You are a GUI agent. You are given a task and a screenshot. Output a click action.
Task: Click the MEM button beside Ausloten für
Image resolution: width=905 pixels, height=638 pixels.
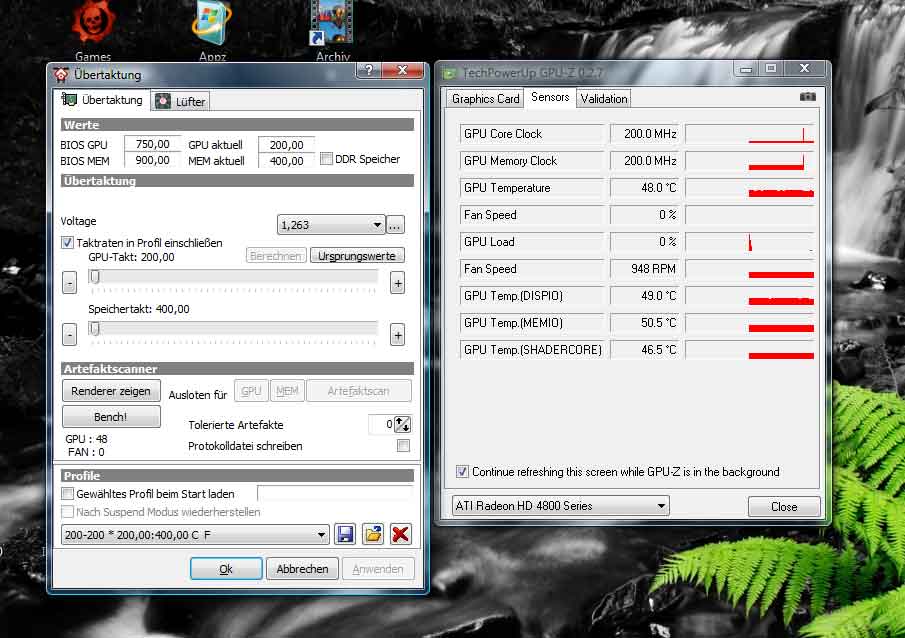(287, 391)
